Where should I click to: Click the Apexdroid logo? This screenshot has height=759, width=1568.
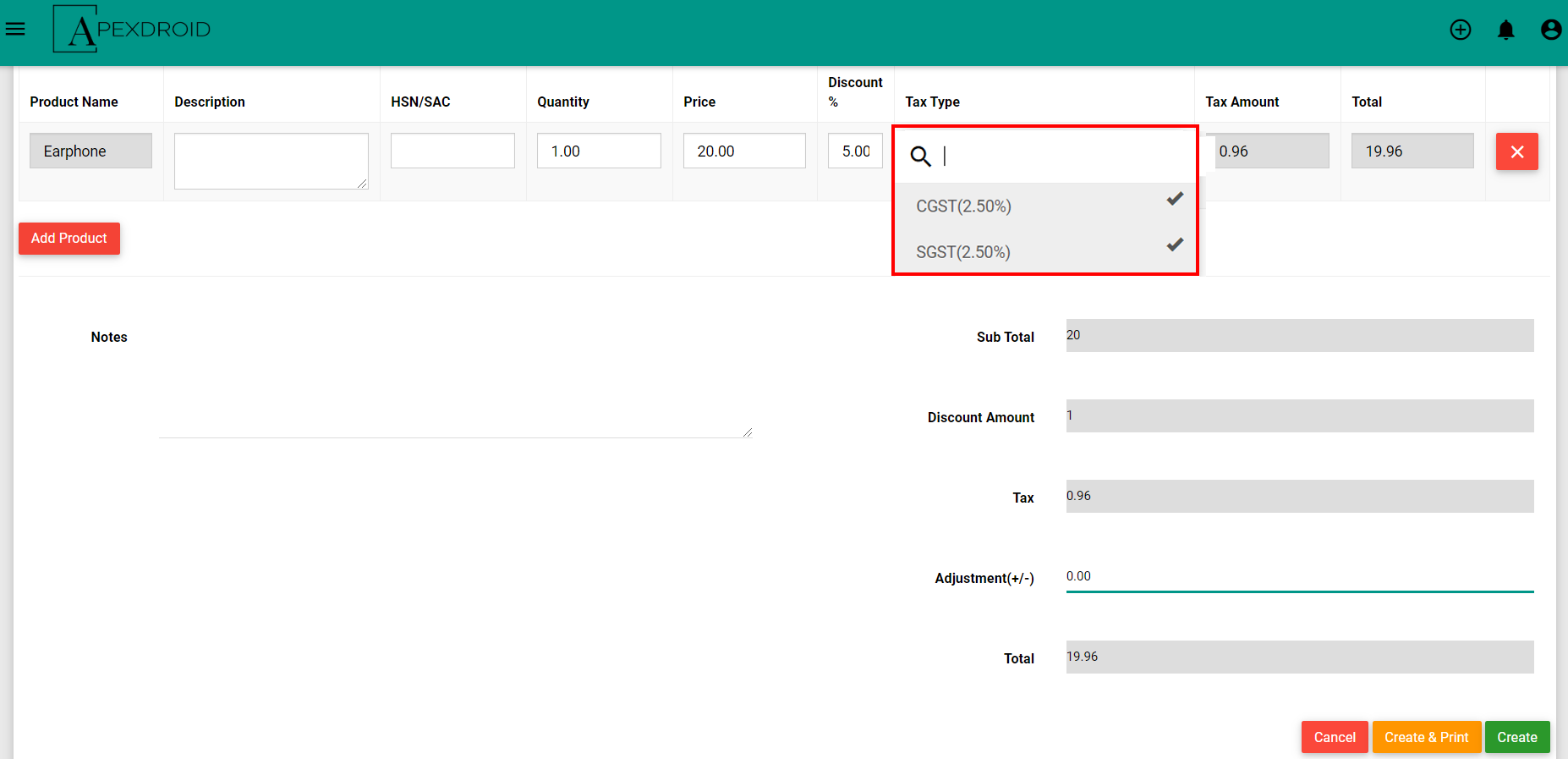pyautogui.click(x=132, y=30)
